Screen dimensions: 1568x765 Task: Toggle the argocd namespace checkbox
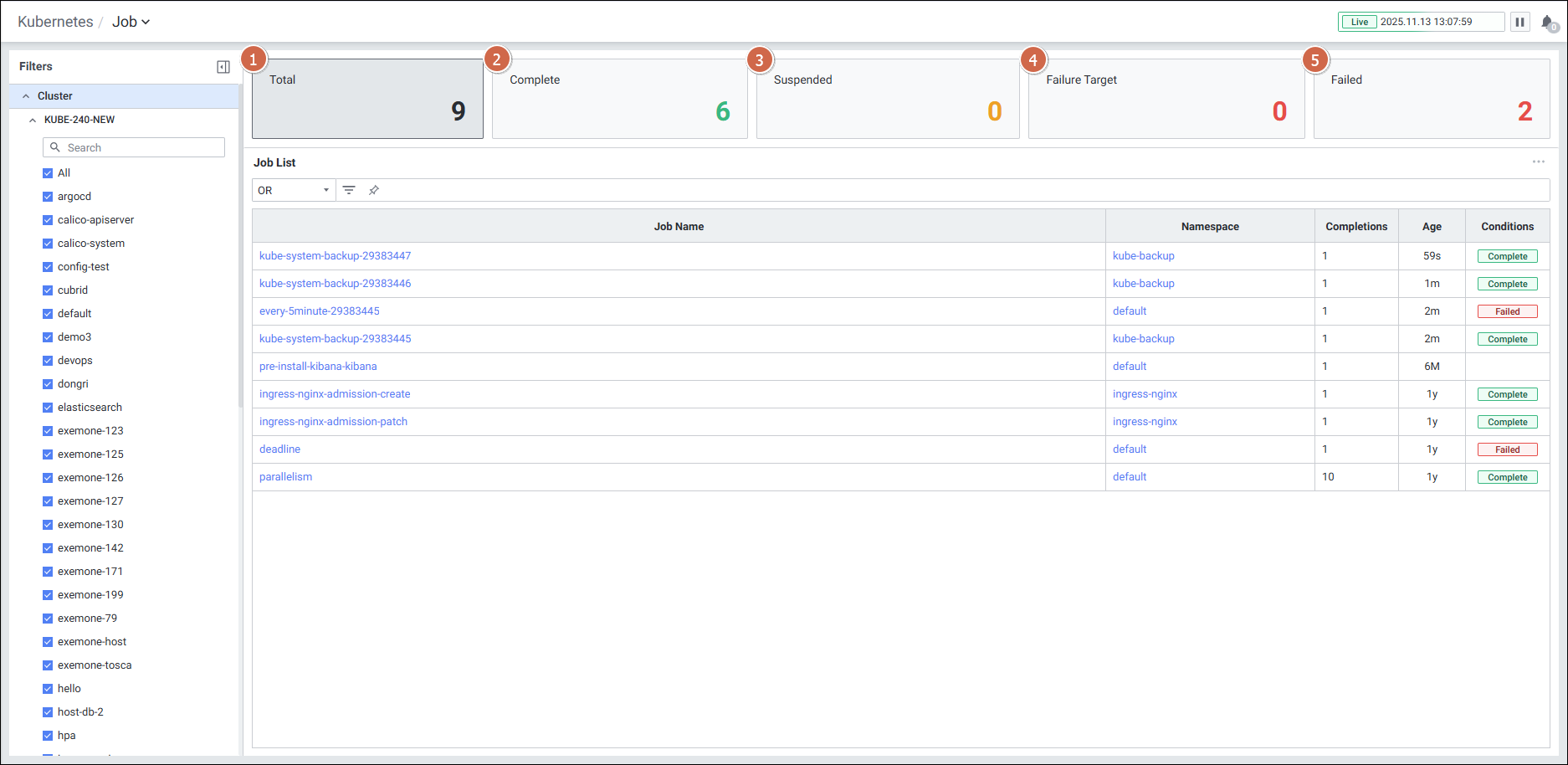(48, 197)
